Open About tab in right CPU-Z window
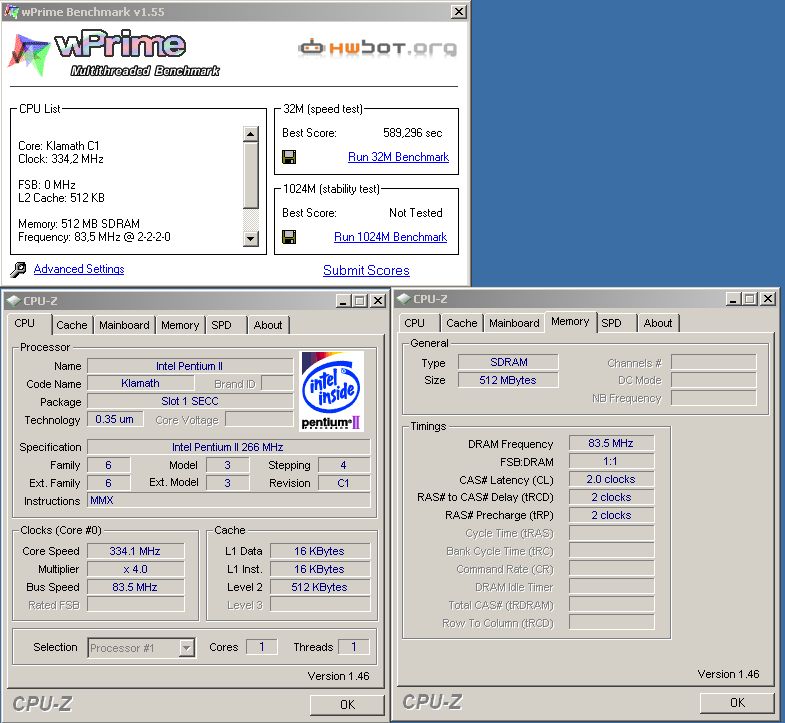This screenshot has width=785, height=723. pyautogui.click(x=658, y=323)
